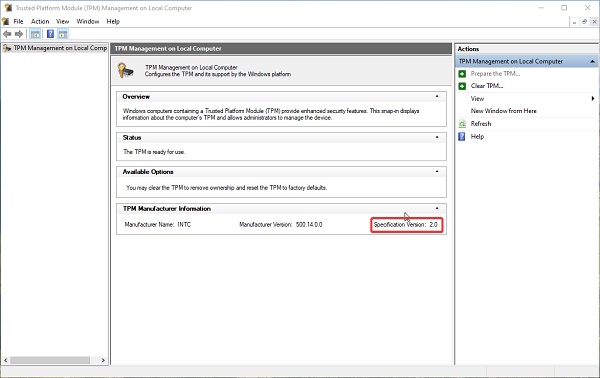Collapse the TPM Manufacturer Information section
The width and height of the screenshot is (600, 378).
coord(437,209)
